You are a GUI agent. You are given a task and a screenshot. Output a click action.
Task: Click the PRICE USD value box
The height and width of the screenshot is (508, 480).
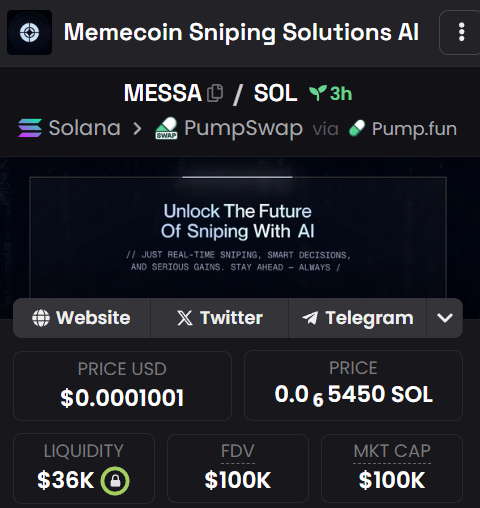tap(122, 386)
